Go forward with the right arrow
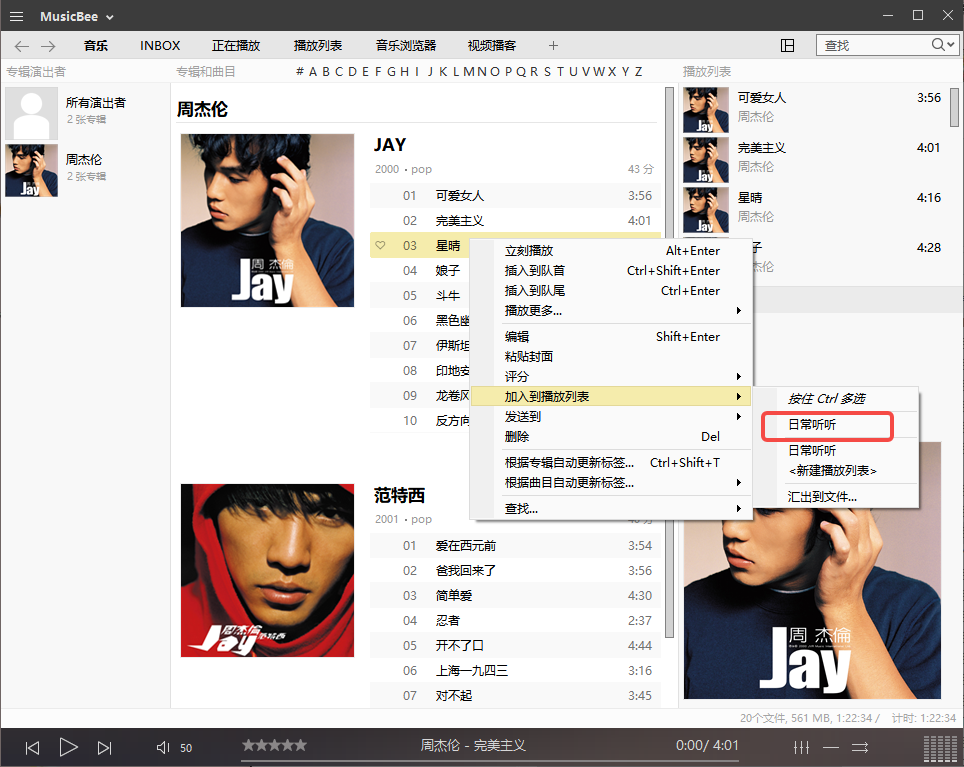This screenshot has width=964, height=767. coord(48,46)
